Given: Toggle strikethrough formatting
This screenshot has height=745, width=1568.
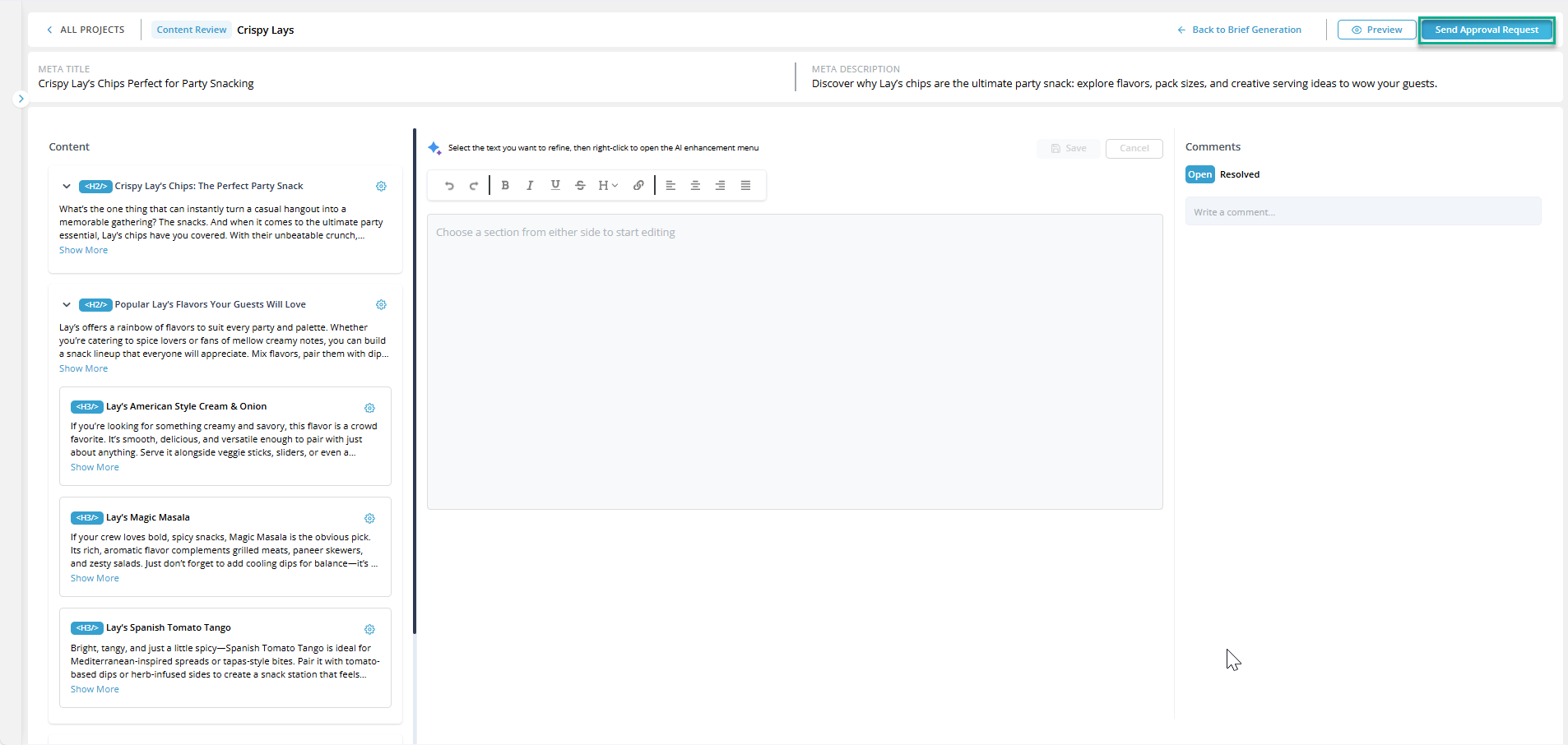Looking at the screenshot, I should (x=580, y=186).
